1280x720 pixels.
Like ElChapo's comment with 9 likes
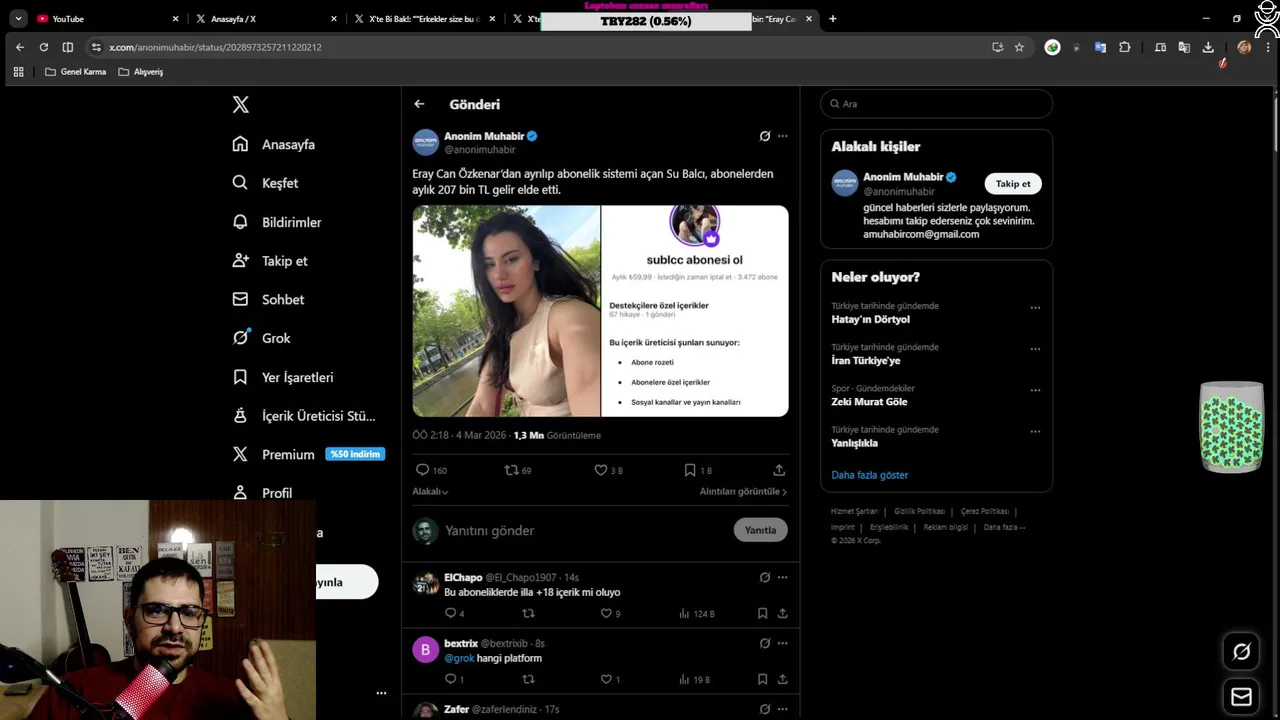[610, 613]
